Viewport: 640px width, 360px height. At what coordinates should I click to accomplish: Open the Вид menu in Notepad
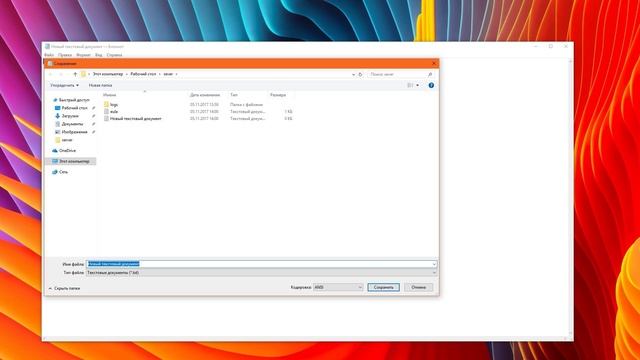click(98, 55)
